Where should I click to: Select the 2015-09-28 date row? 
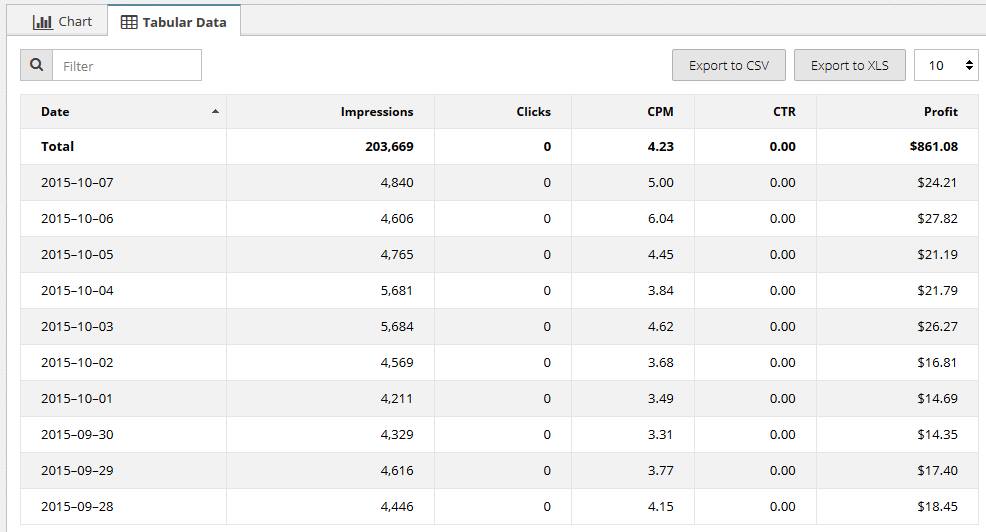[499, 506]
